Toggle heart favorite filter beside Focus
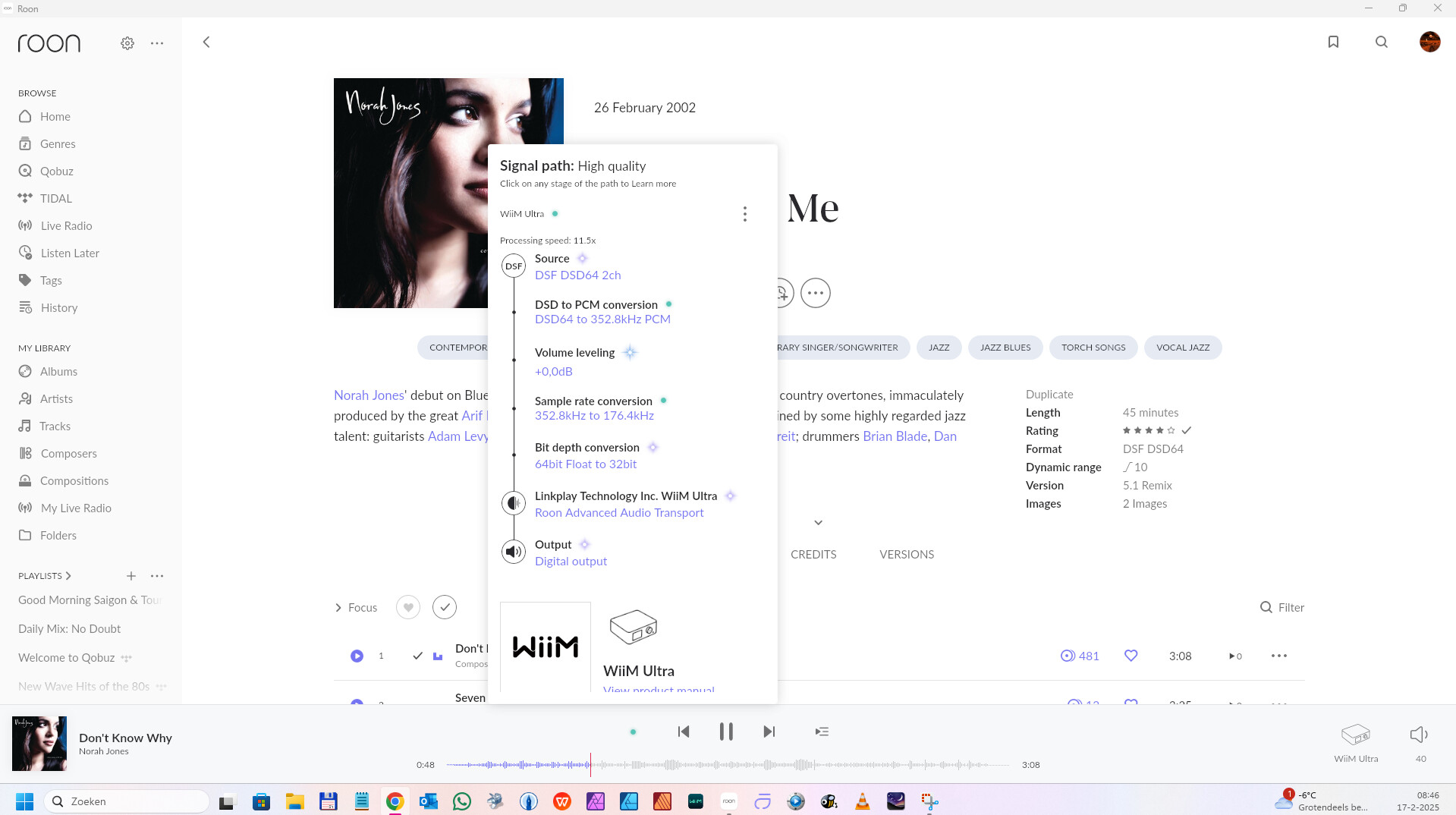 tap(408, 607)
